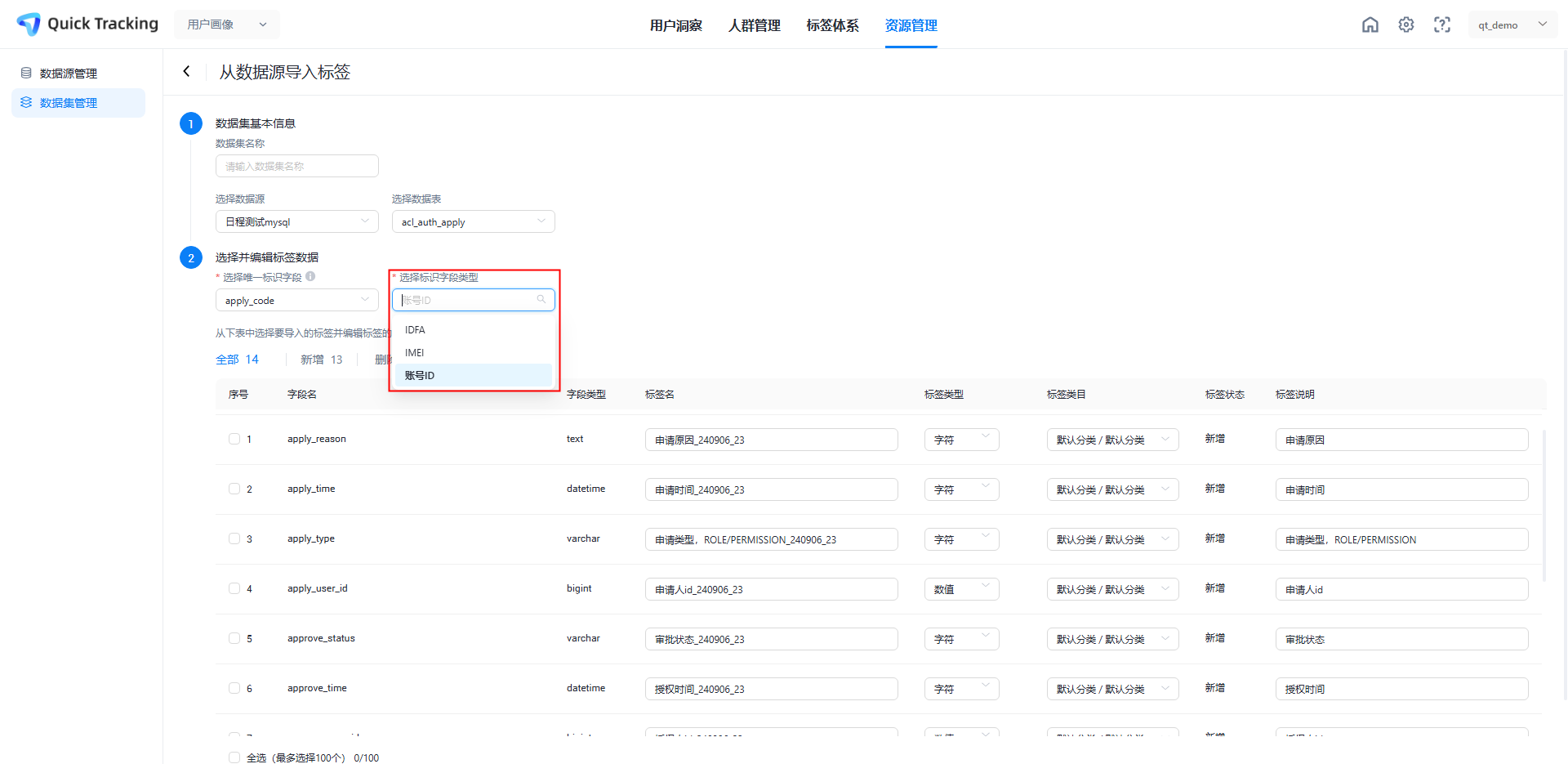The image size is (1568, 764).
Task: Edit the 申请人id_240906_23 tag name field
Action: pos(772,589)
